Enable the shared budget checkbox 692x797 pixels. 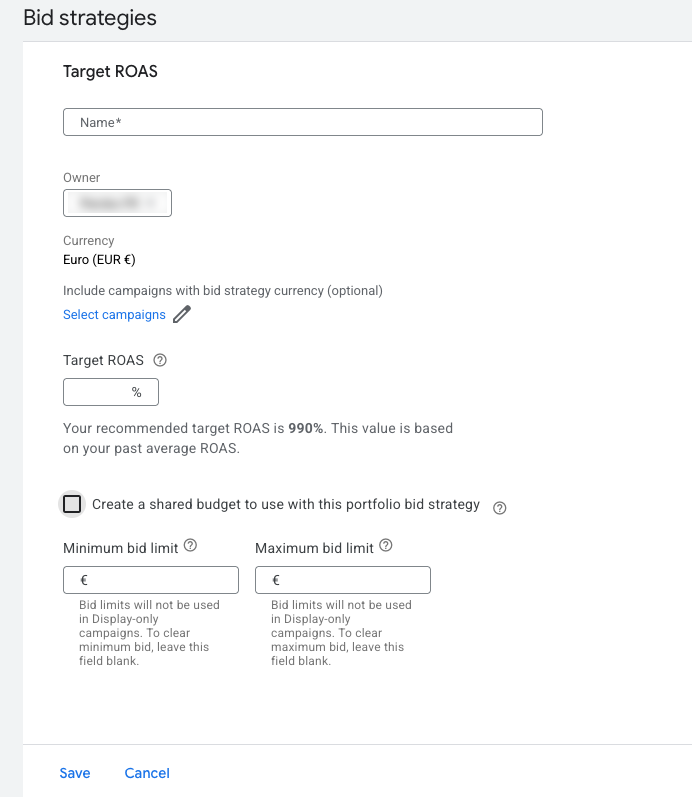click(x=72, y=504)
